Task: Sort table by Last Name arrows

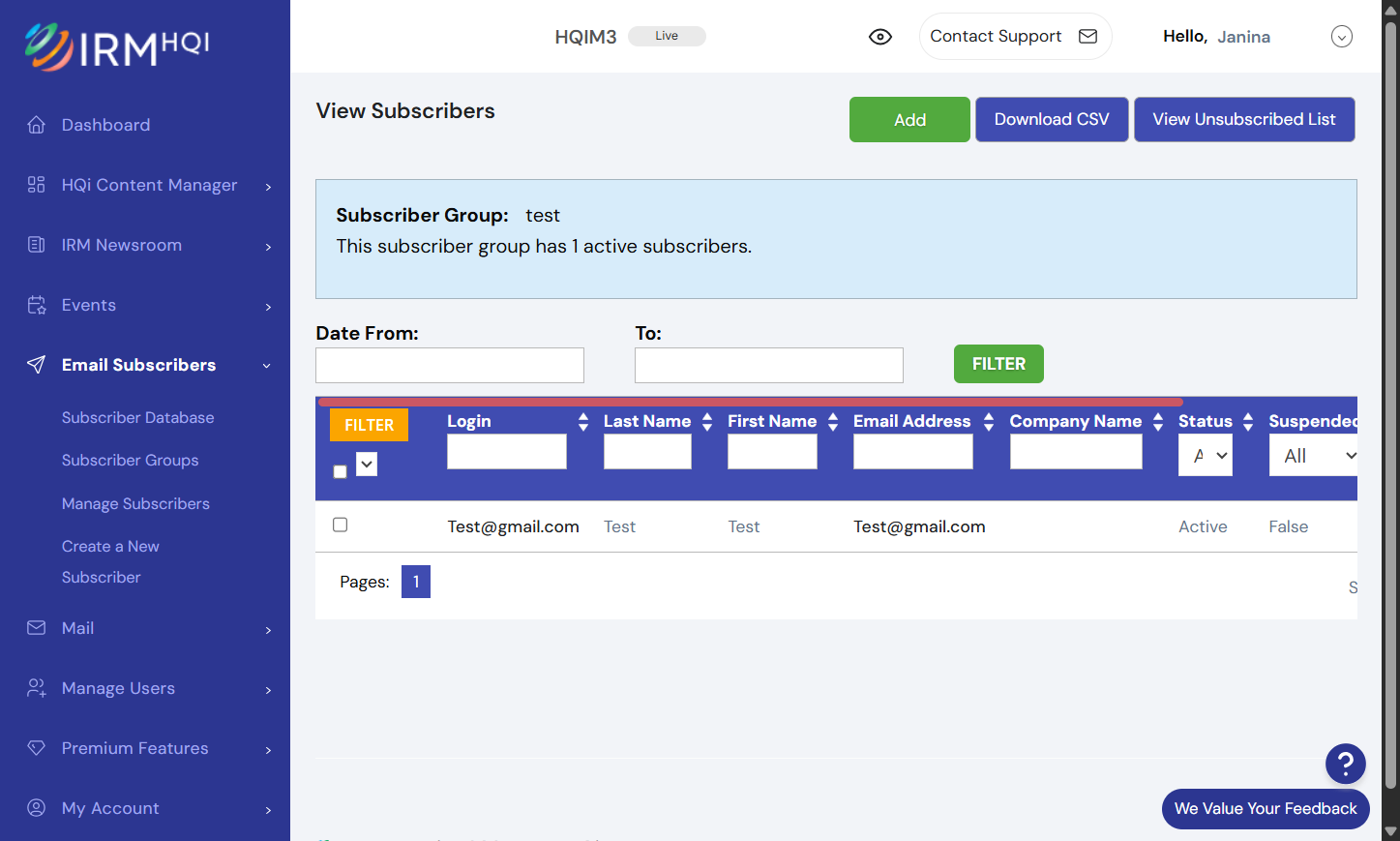Action: [707, 422]
